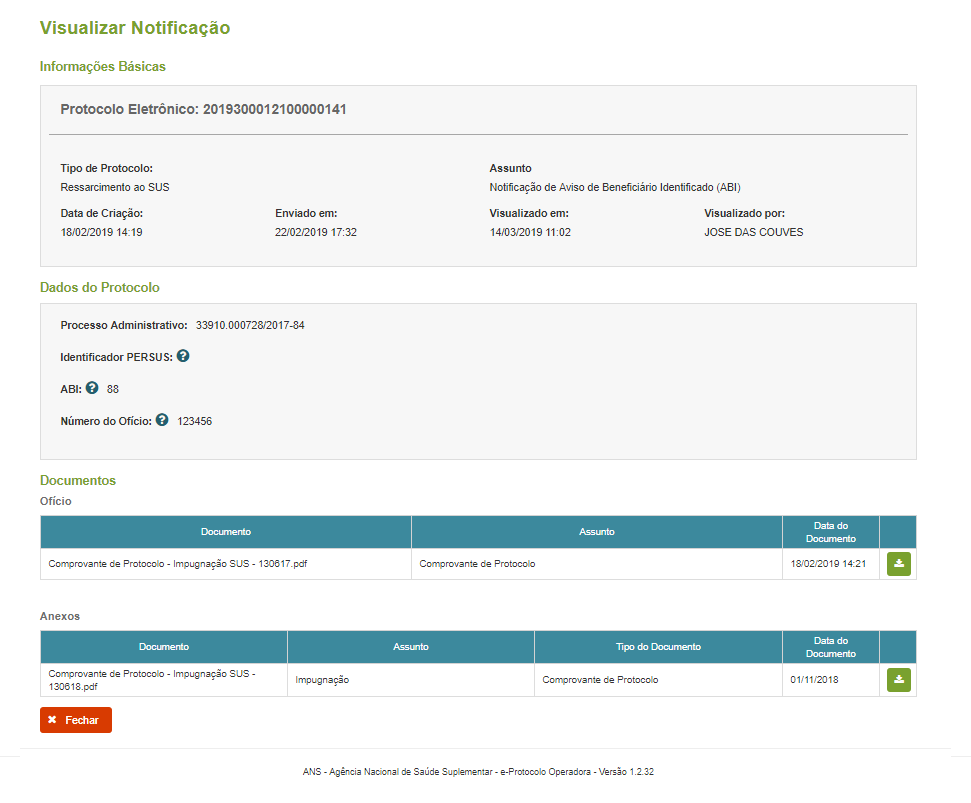
Task: Click the Documento header in the Anexos table
Action: 164,647
